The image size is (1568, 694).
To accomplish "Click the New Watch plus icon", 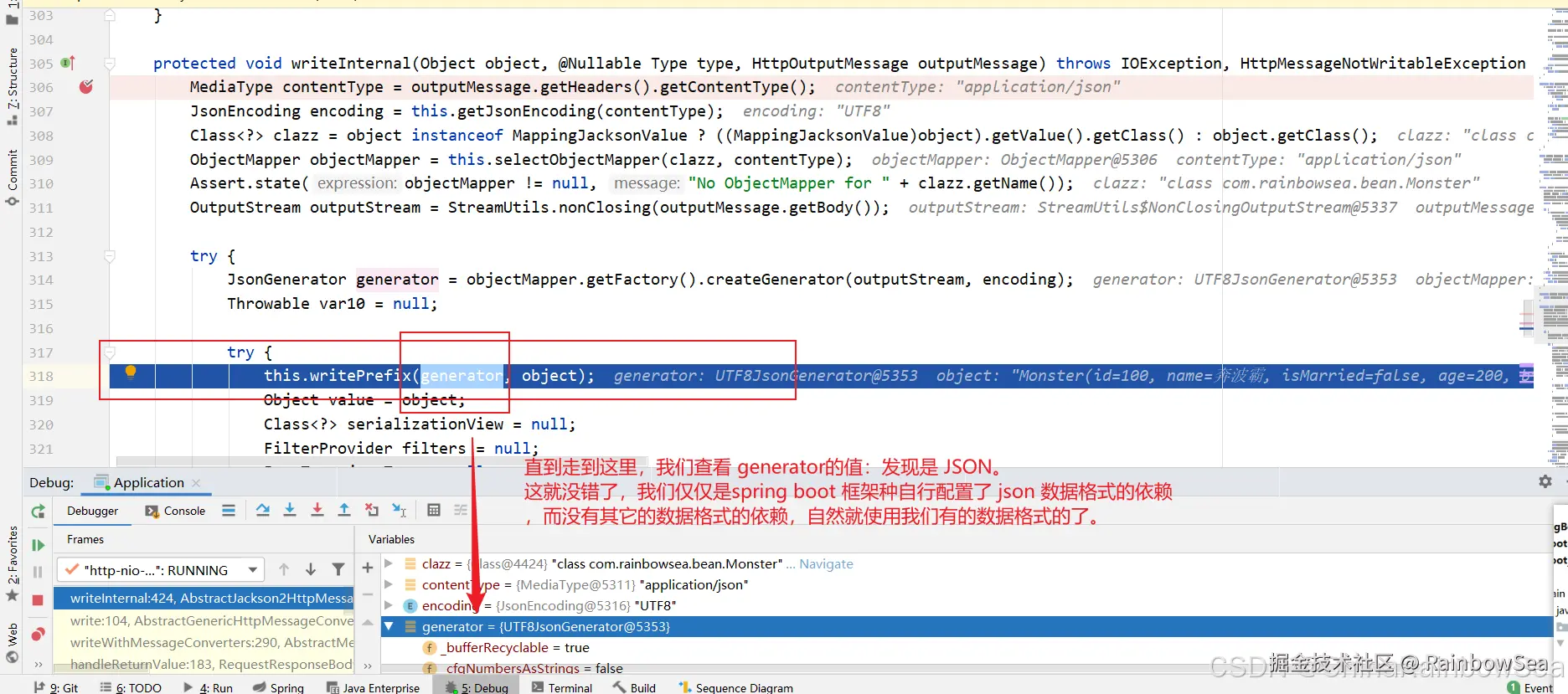I will [367, 568].
